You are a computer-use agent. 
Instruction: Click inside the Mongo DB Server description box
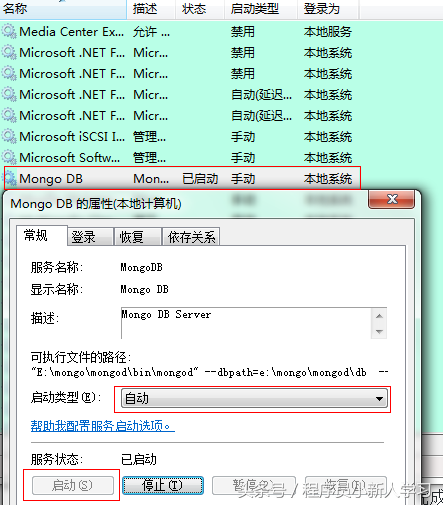(246, 323)
